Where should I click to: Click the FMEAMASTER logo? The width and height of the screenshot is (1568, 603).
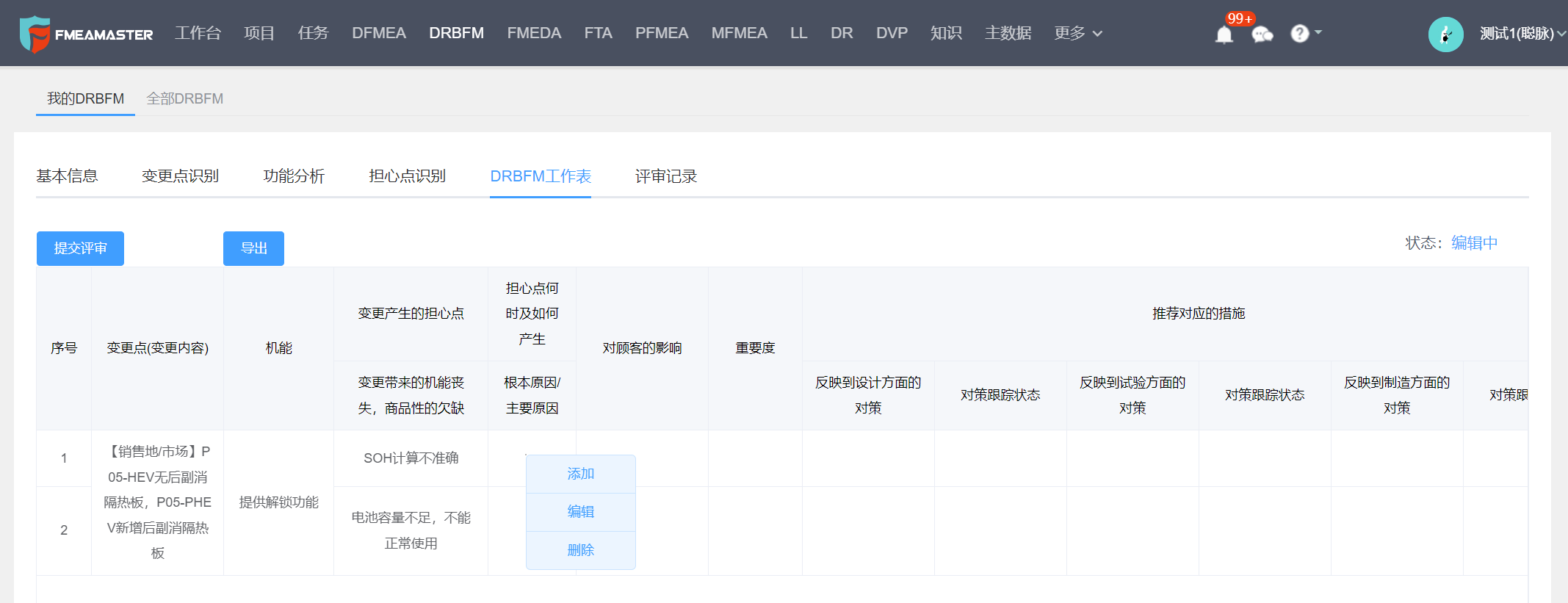(86, 34)
